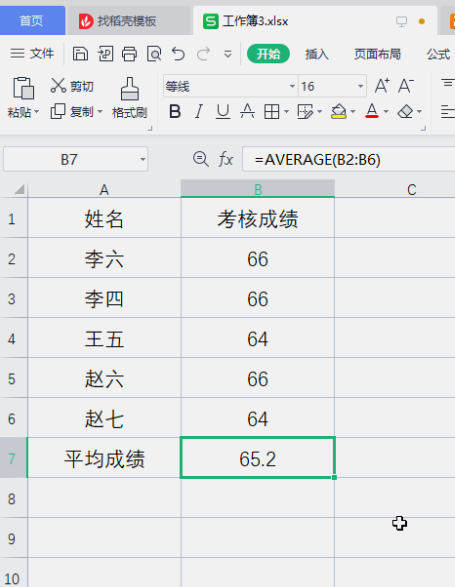Viewport: 455px width, 587px height.
Task: Open the 页面布局 ribbon tab
Action: [x=377, y=54]
